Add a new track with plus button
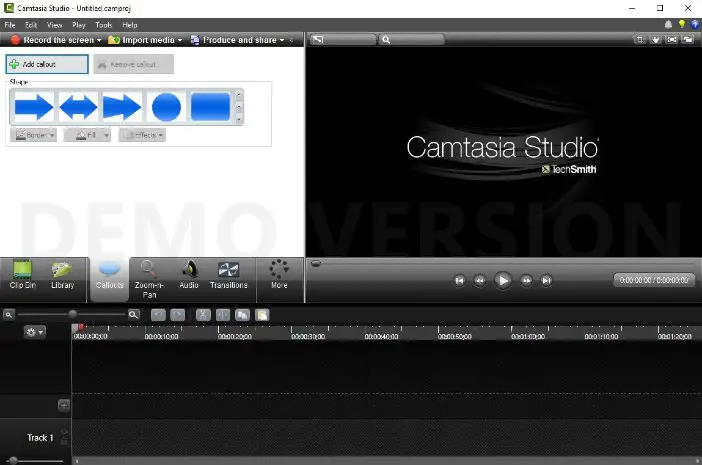 64,405
